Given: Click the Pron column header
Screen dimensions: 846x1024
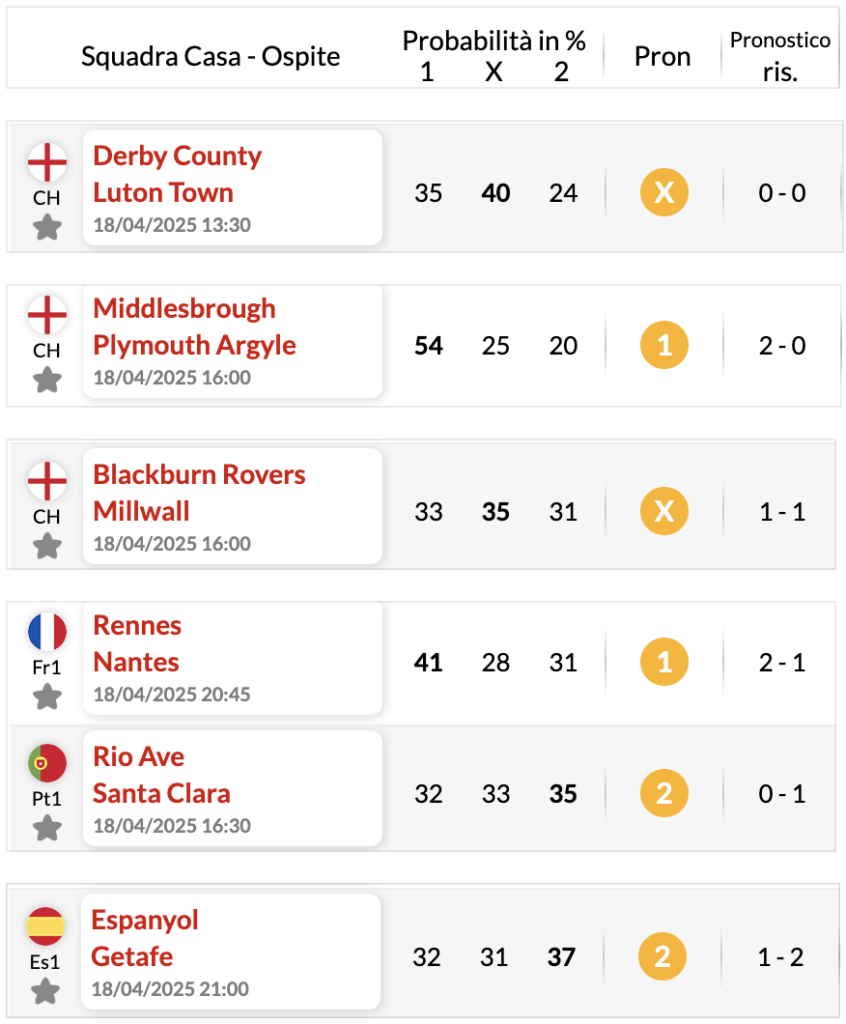Looking at the screenshot, I should [662, 57].
